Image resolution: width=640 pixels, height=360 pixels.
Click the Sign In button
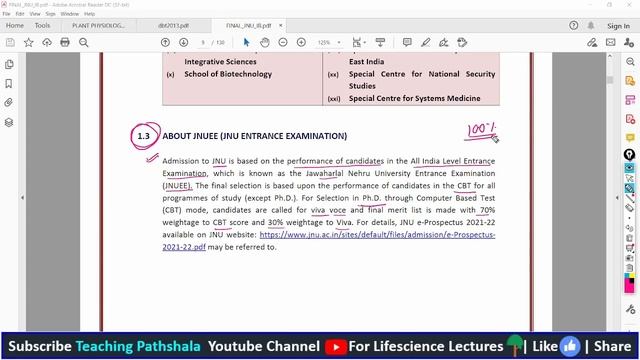(x=618, y=26)
